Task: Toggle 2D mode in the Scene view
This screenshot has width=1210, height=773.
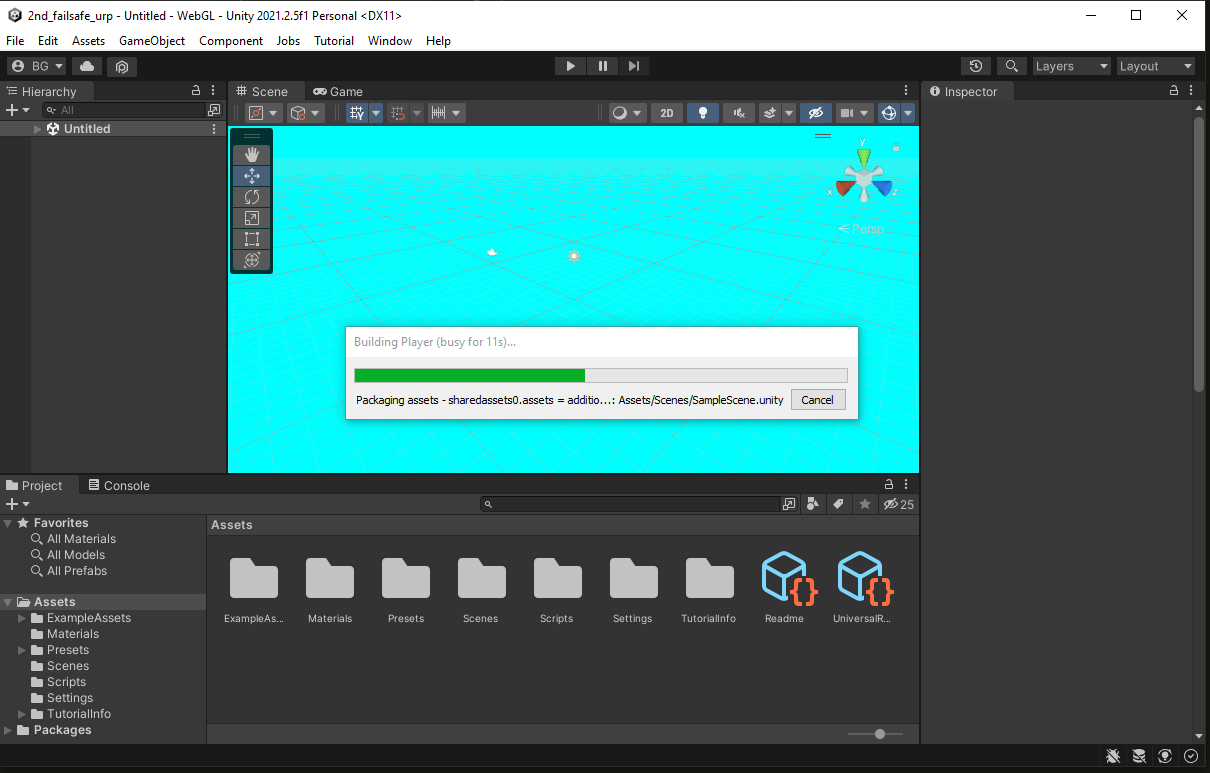Action: tap(667, 112)
